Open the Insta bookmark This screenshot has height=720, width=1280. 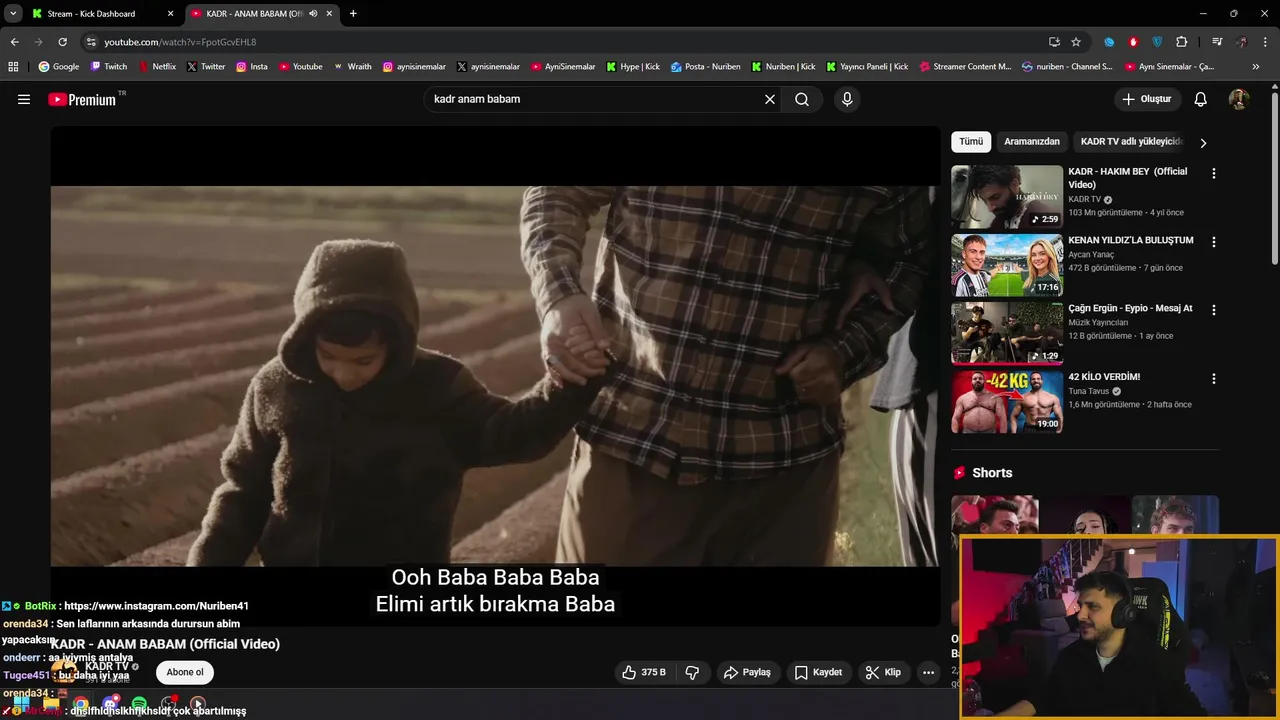pos(252,67)
